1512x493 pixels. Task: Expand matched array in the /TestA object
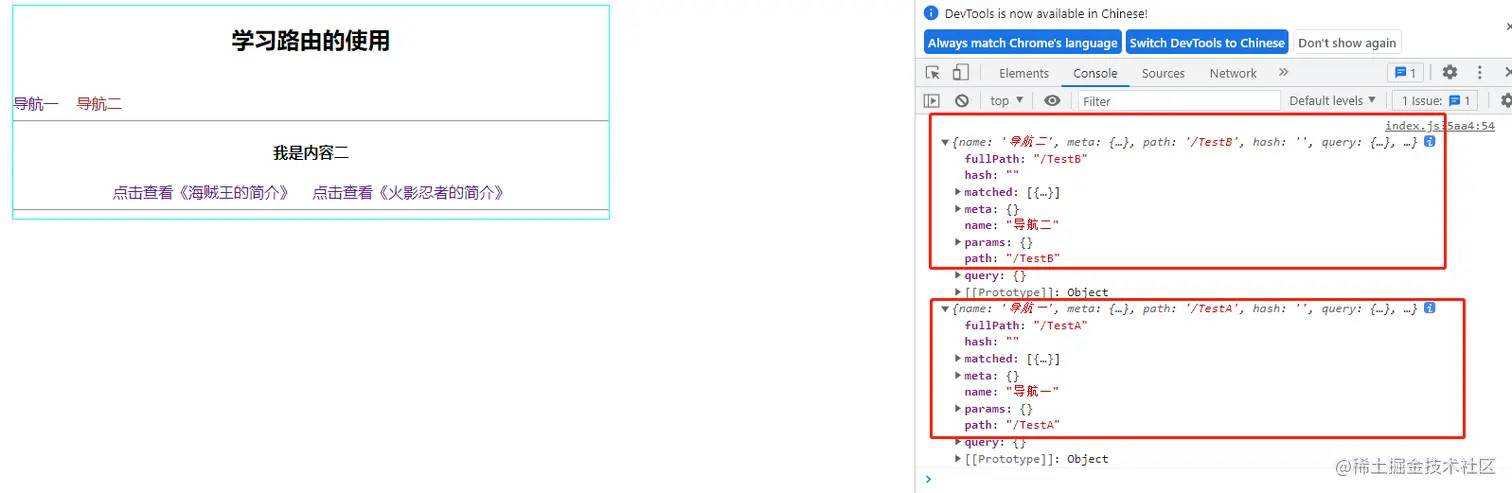(958, 359)
